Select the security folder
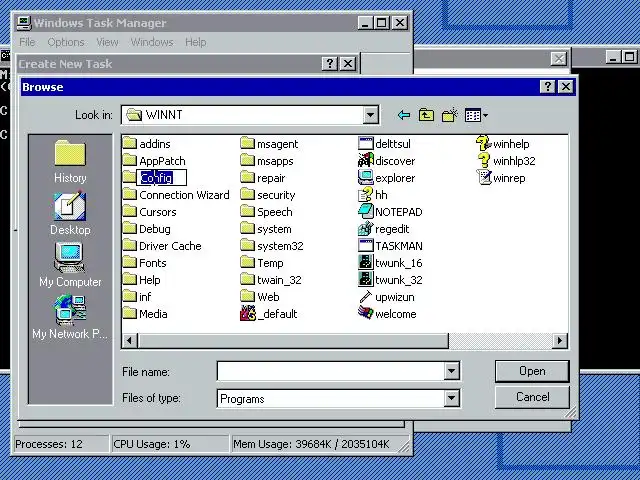 pos(268,195)
